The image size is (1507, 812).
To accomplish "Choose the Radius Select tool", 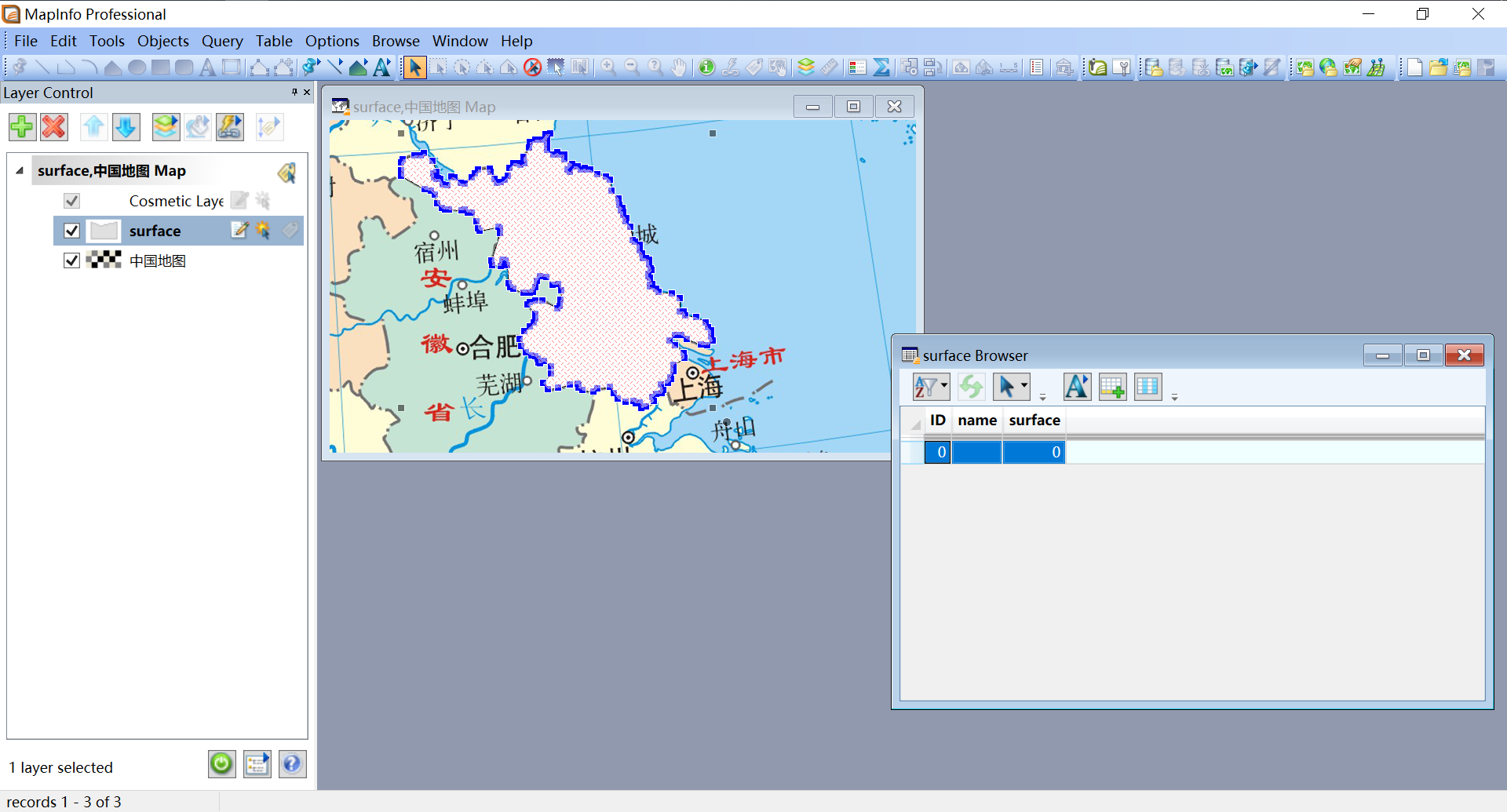I will pyautogui.click(x=462, y=67).
